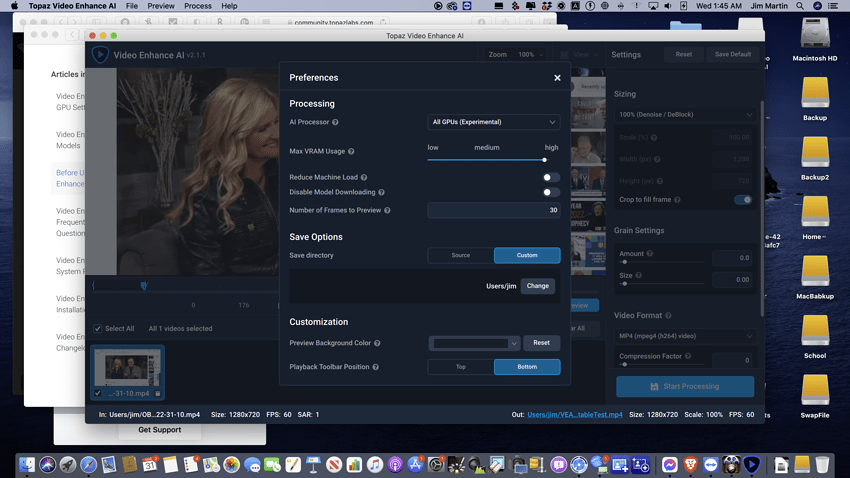This screenshot has width=850, height=478.
Task: Click the timeline playhead marker
Action: [x=144, y=286]
